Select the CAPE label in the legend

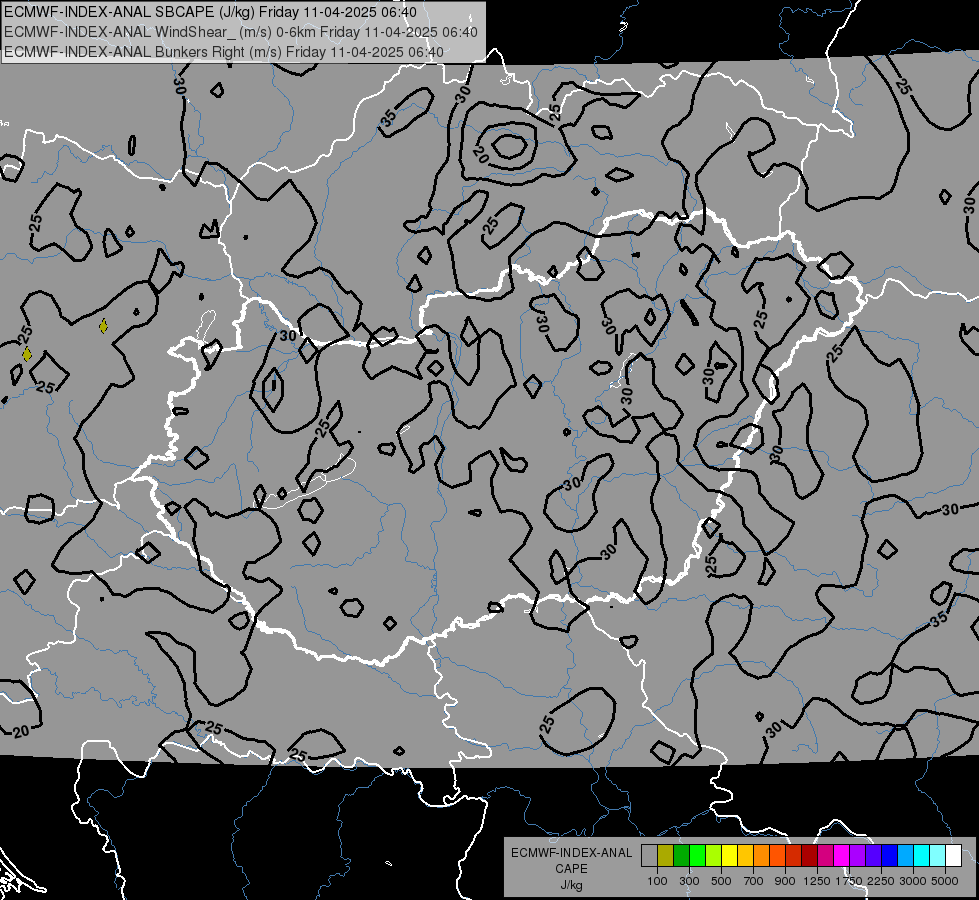(571, 868)
